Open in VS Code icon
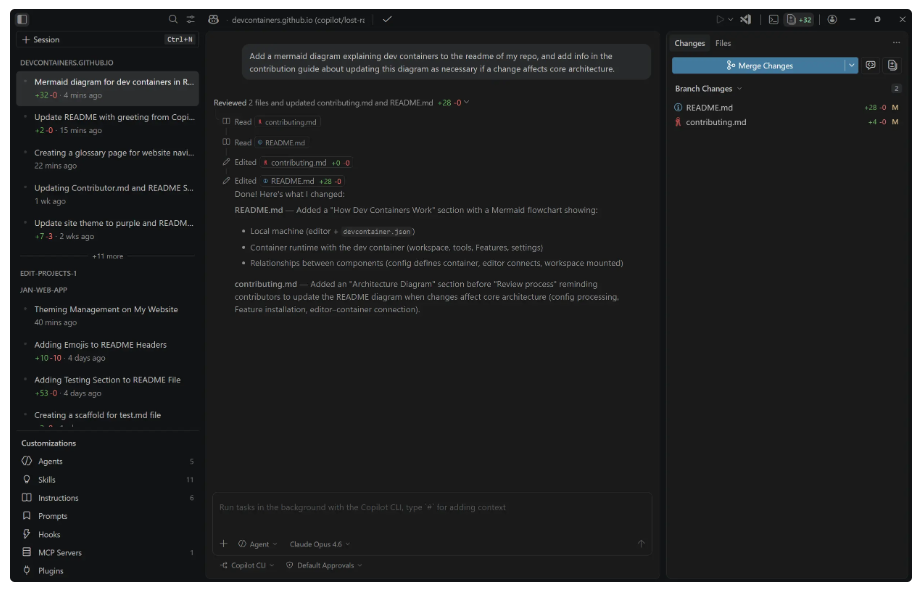The height and width of the screenshot is (590, 920). click(x=746, y=19)
